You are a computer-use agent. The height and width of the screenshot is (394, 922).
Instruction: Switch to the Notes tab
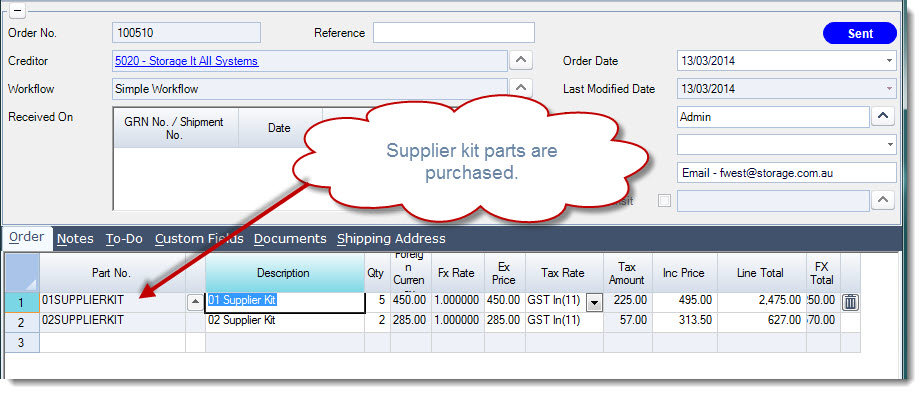tap(75, 239)
